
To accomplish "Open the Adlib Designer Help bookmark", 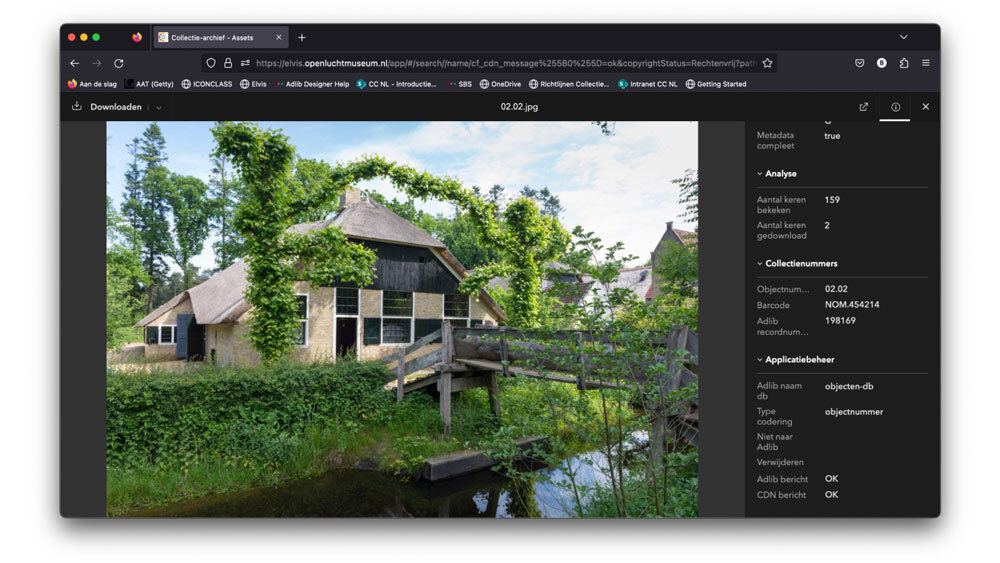I will tap(313, 84).
